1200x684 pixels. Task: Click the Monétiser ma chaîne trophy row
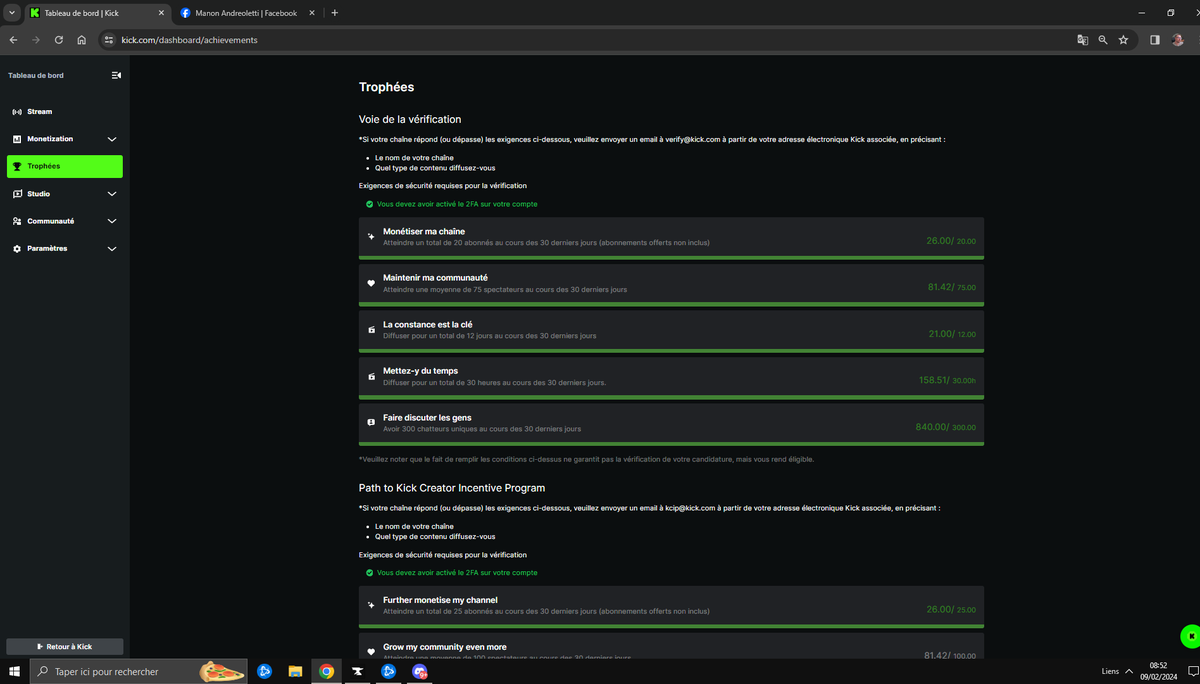point(671,238)
